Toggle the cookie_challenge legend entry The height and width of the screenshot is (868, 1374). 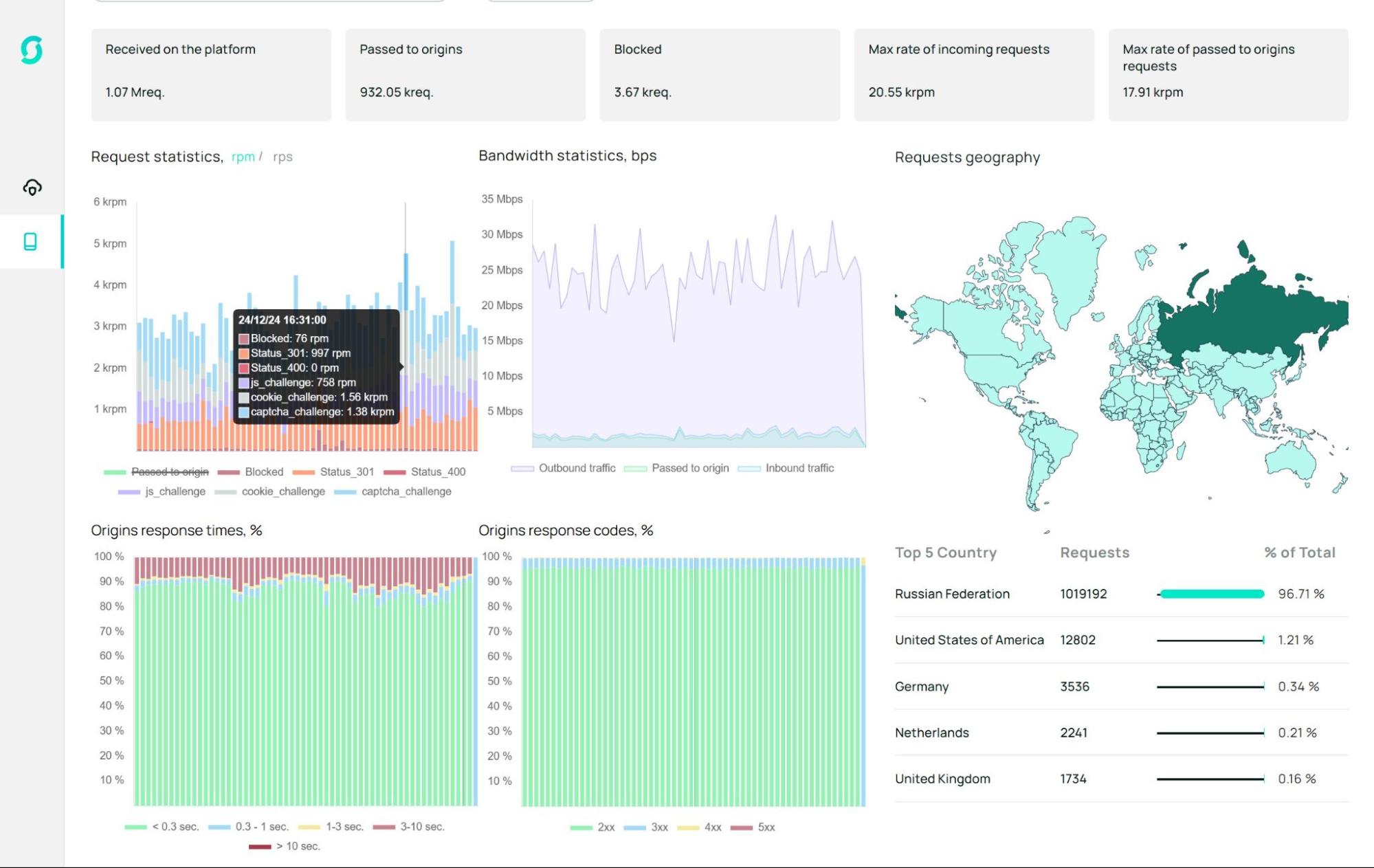click(282, 491)
